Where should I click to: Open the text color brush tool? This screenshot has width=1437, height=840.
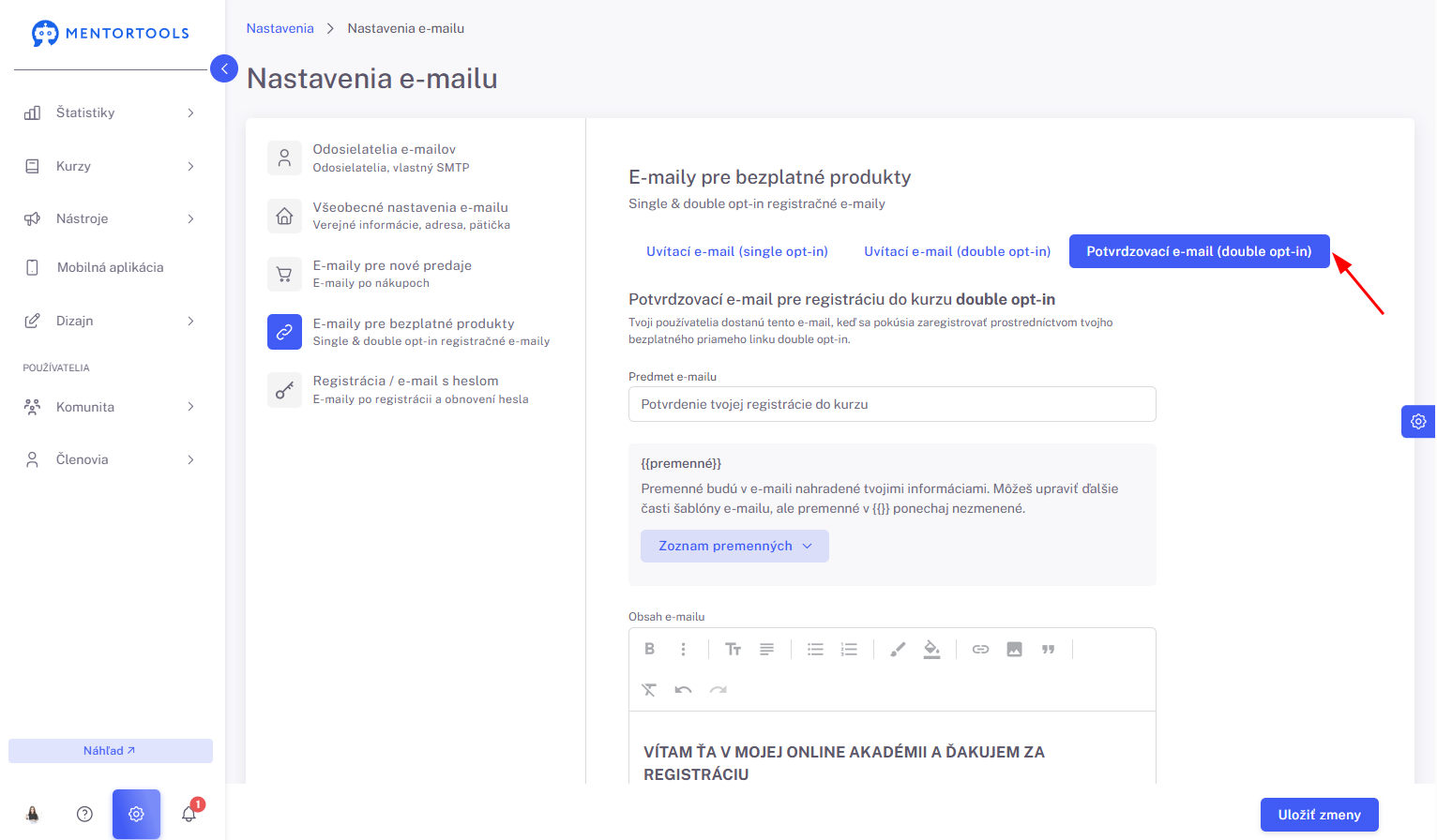898,649
